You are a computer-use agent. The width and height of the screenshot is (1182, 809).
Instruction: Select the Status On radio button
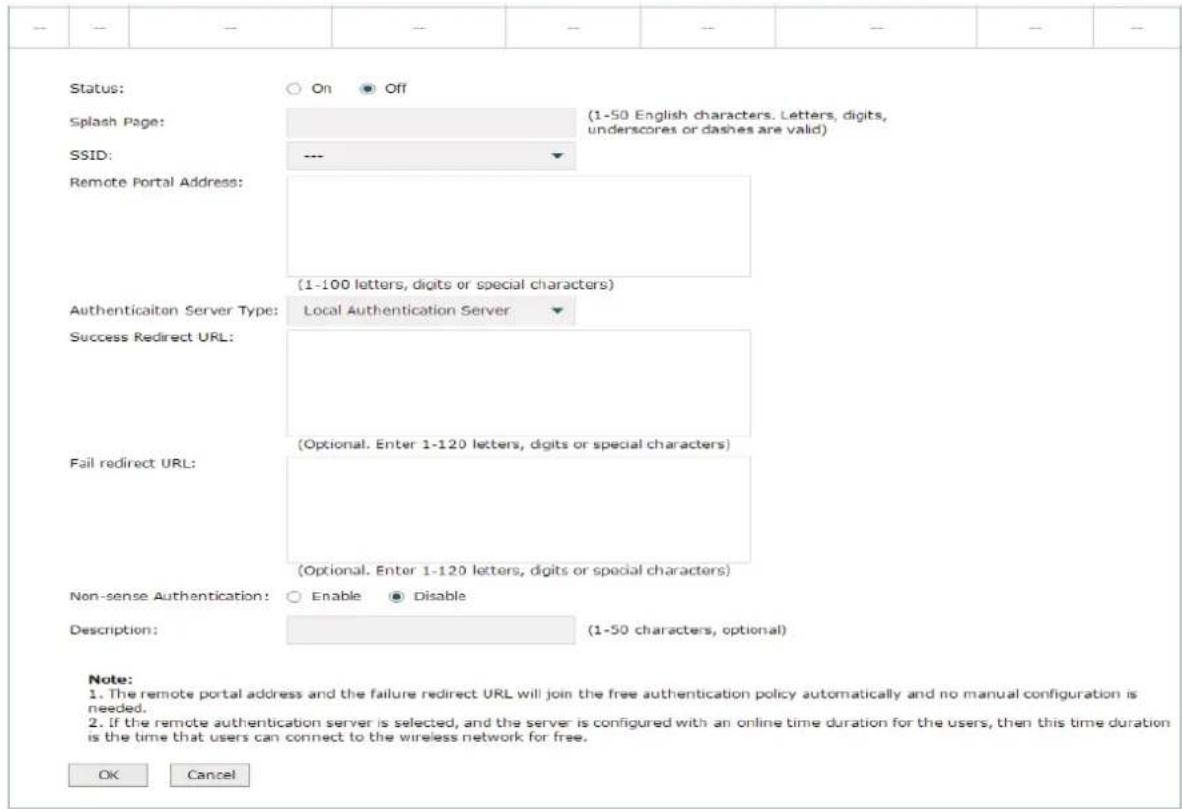click(294, 89)
